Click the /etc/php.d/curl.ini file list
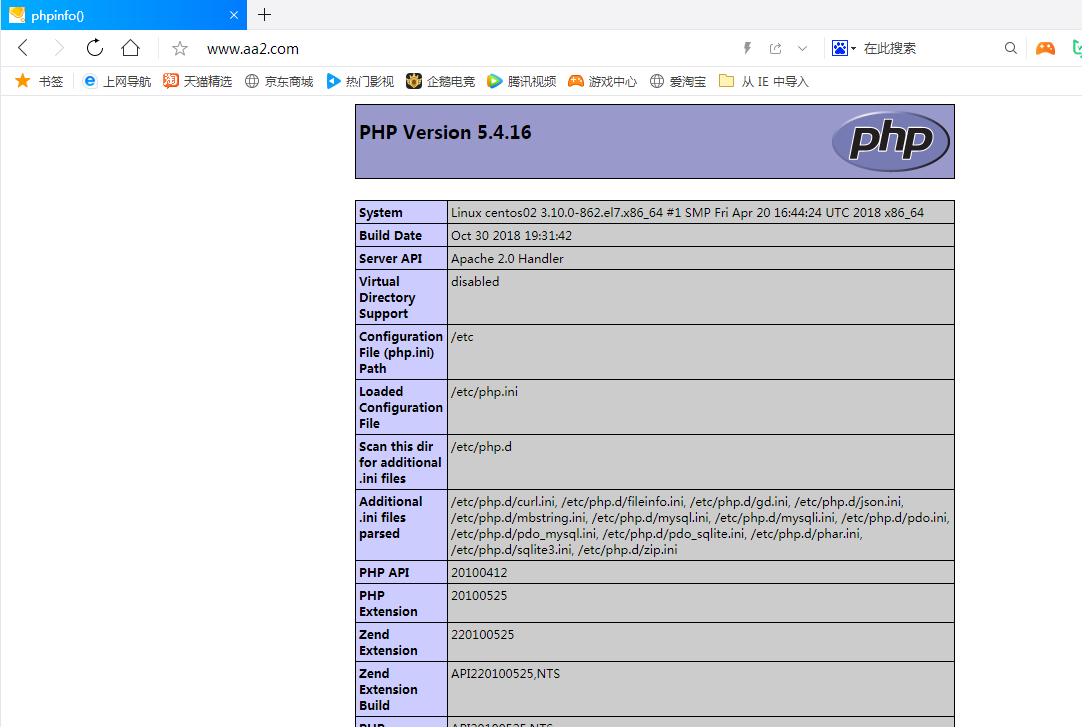The width and height of the screenshot is (1082, 727). (x=700, y=526)
